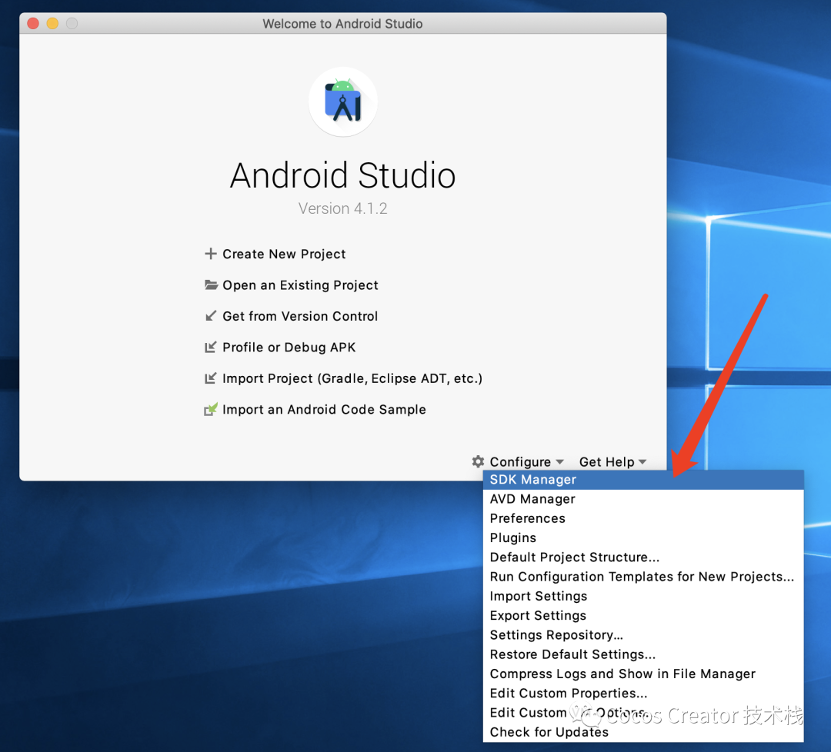Click the yellow minimize window button
This screenshot has width=832, height=752.
(x=53, y=23)
